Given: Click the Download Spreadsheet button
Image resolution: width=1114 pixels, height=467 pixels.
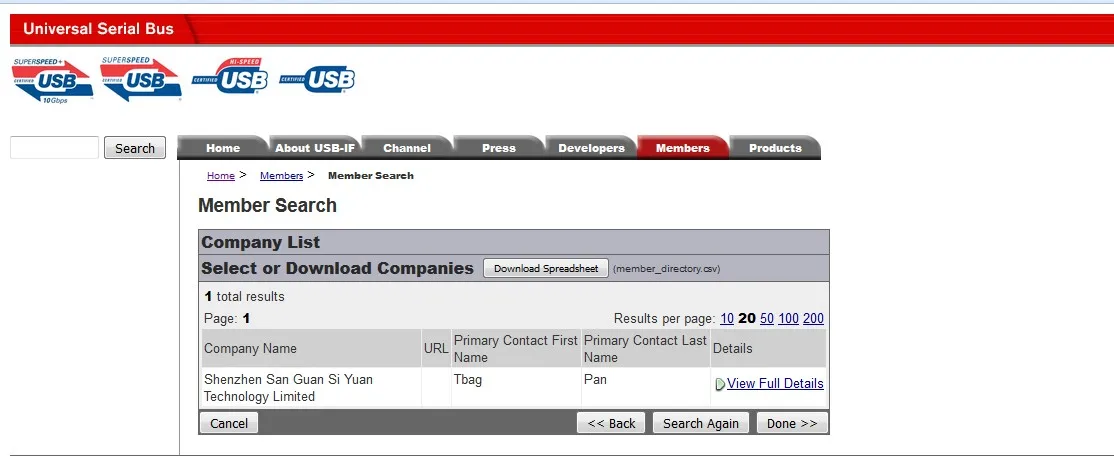Looking at the screenshot, I should click(x=546, y=269).
